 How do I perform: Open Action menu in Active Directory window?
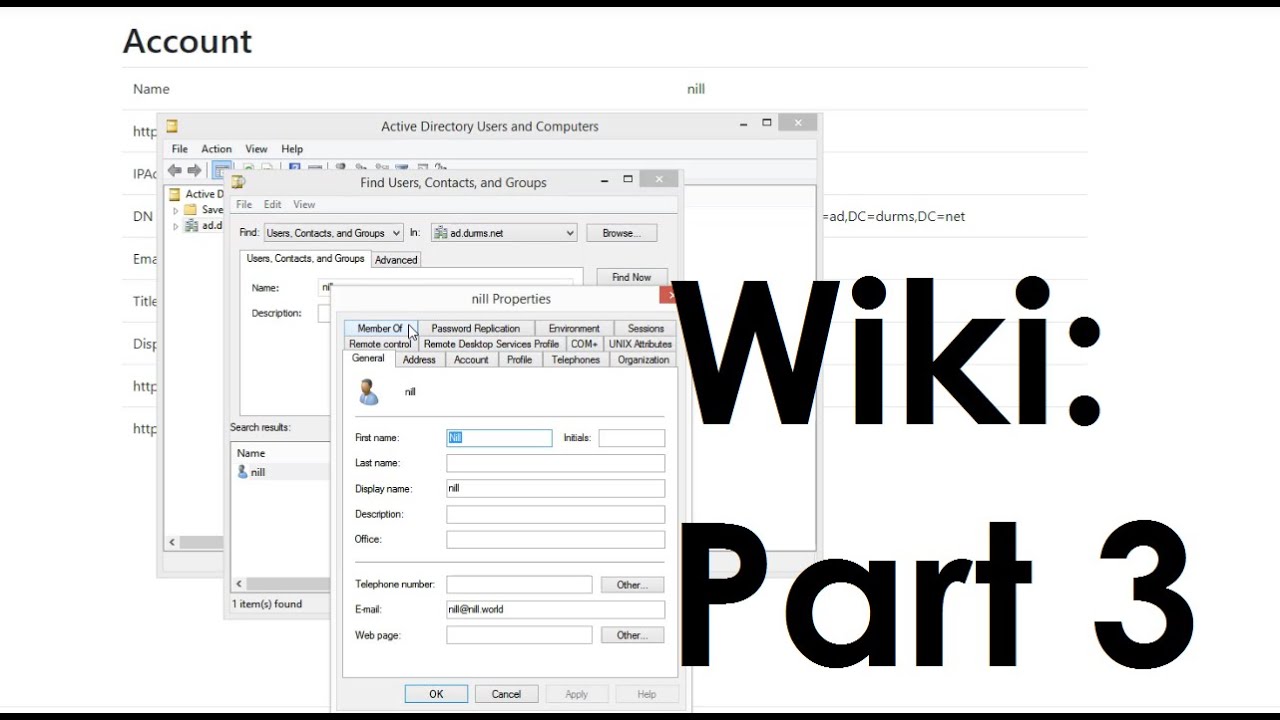pos(216,149)
